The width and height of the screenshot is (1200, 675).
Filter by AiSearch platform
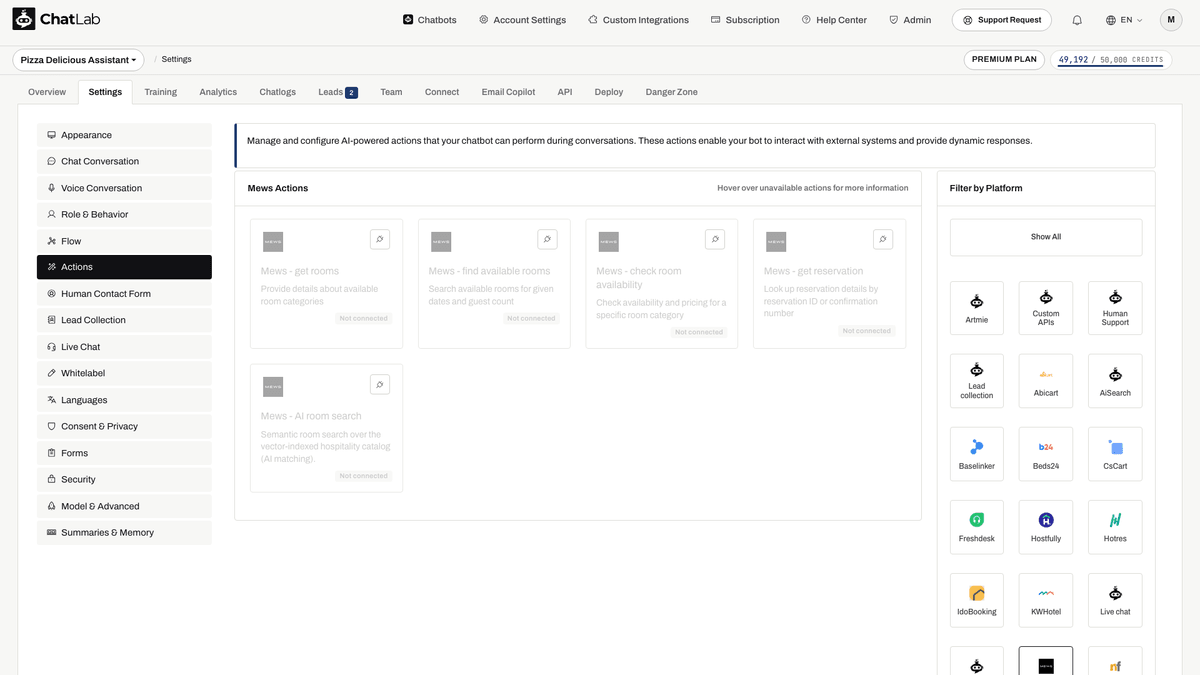1115,381
